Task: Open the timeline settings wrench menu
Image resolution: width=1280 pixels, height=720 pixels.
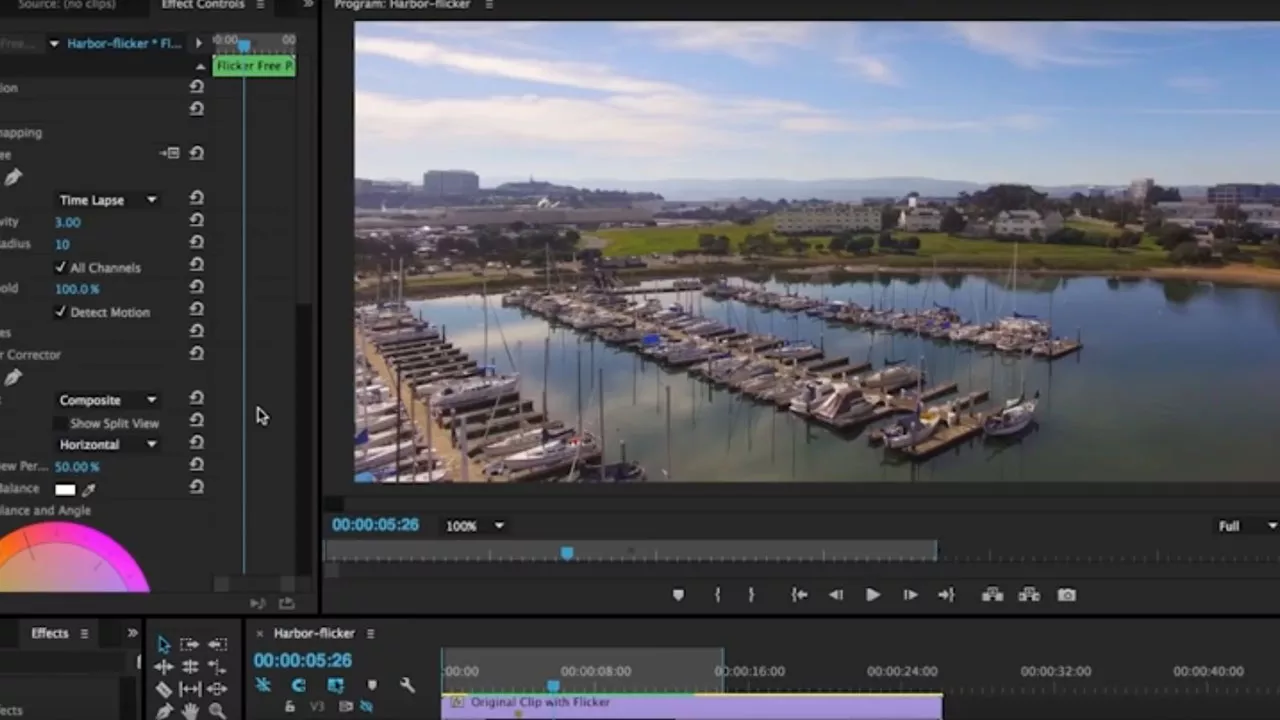Action: [x=407, y=685]
